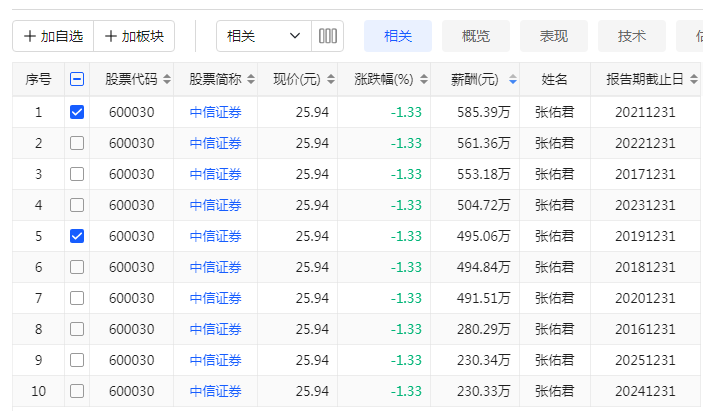Select salary value 561.36万

coord(484,143)
